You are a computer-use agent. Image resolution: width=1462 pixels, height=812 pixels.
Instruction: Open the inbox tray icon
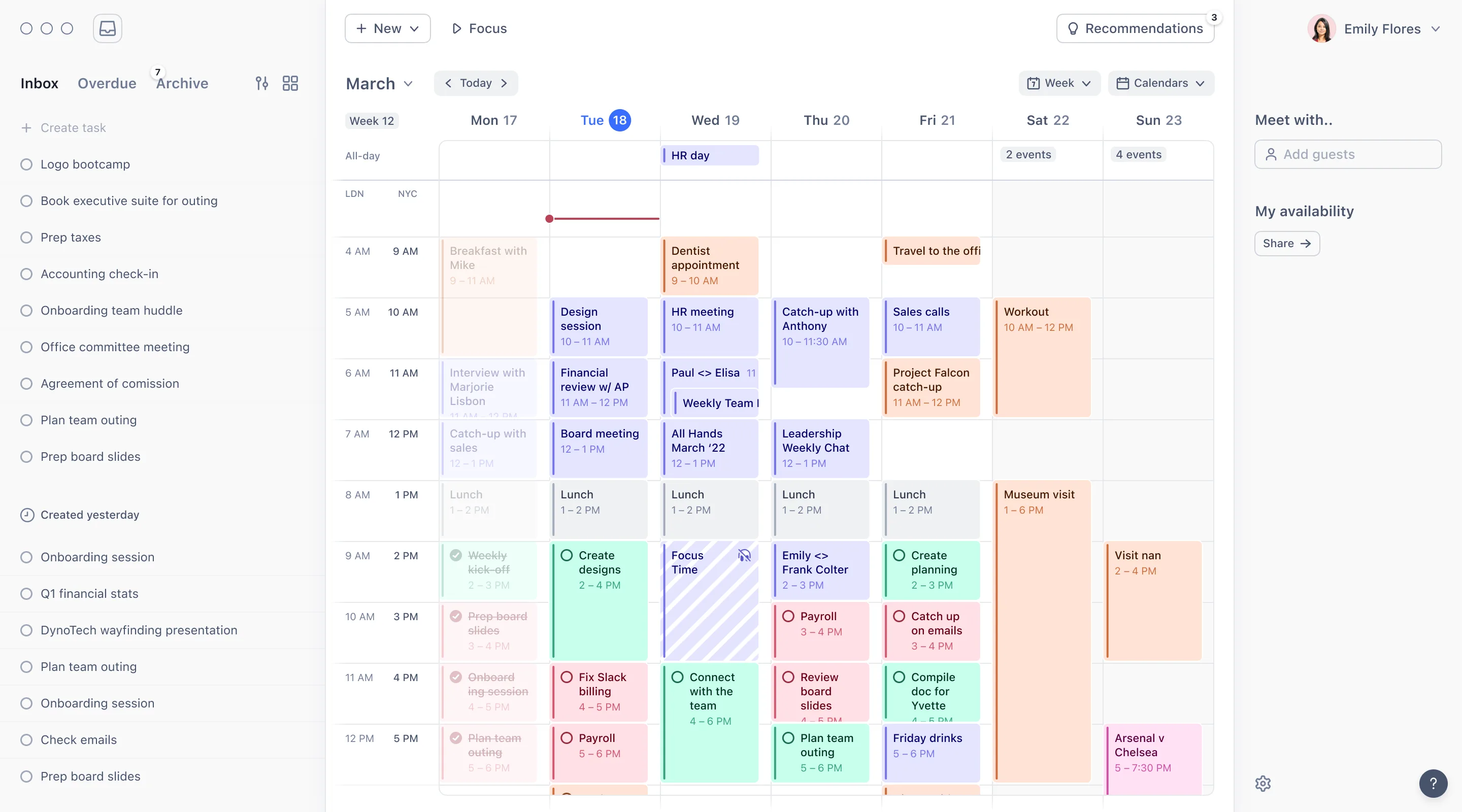[x=107, y=28]
